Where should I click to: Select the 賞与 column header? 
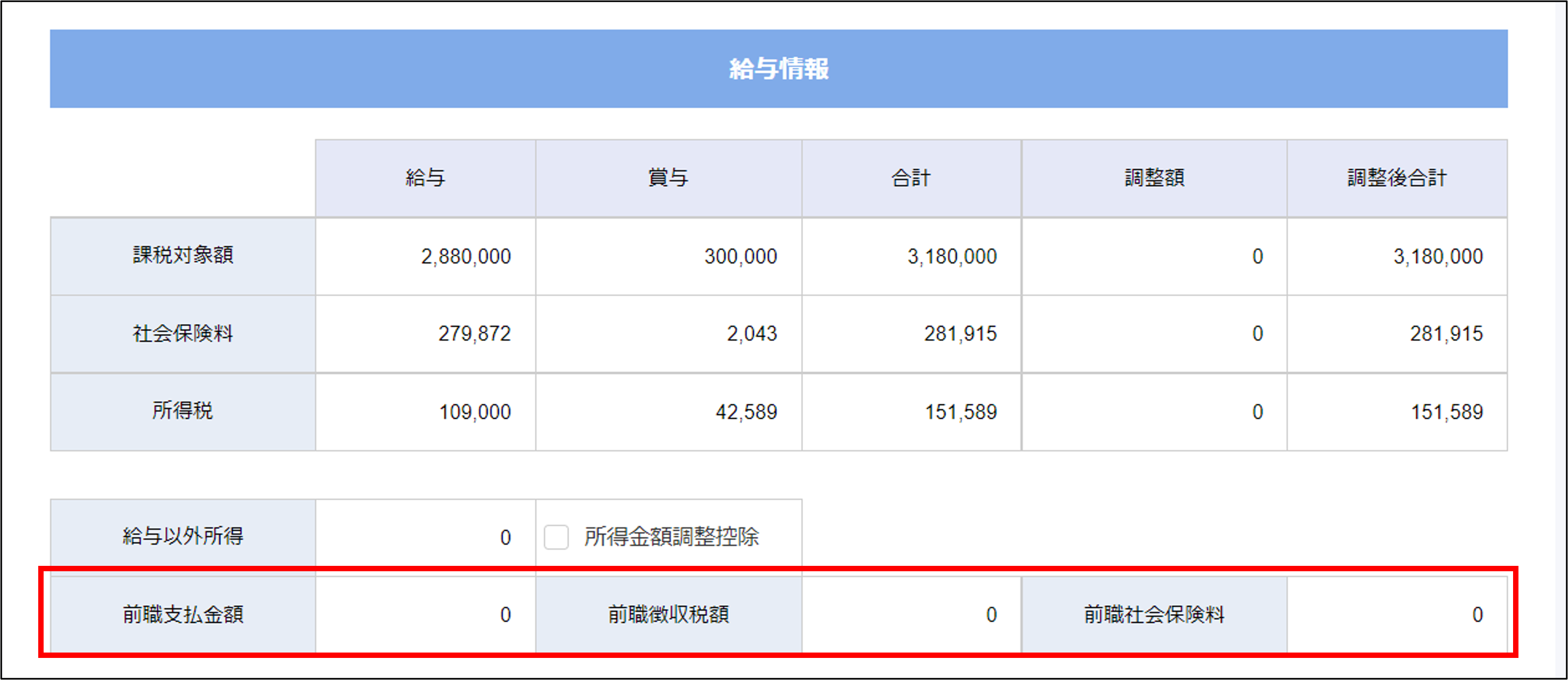[x=668, y=178]
